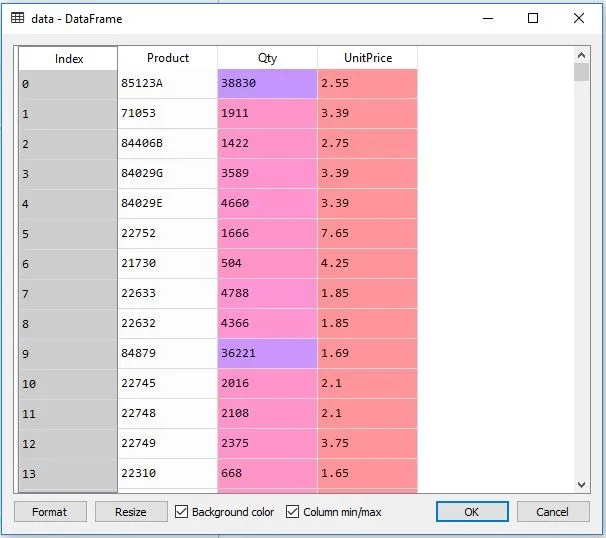606x538 pixels.
Task: Select Qty cell 3589
Action: click(x=267, y=174)
